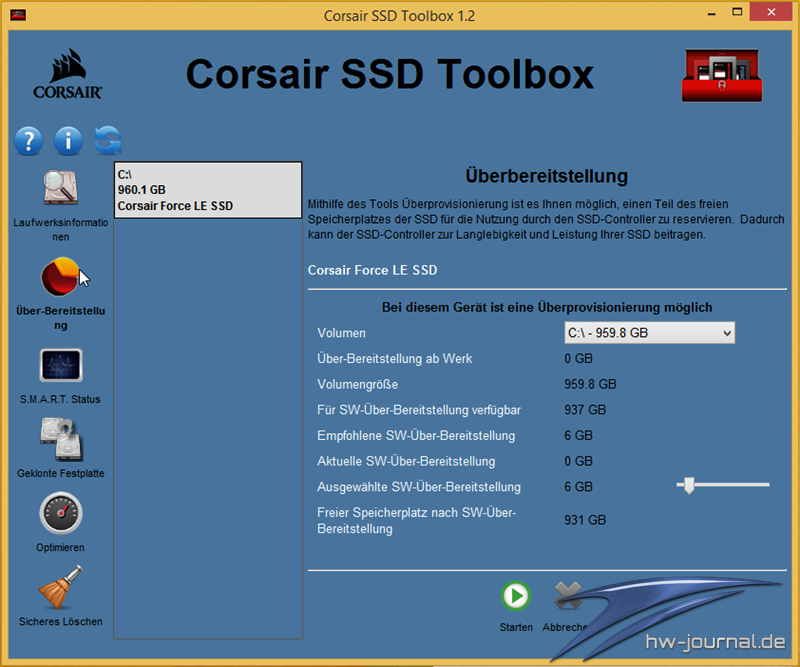
Task: Click the green Starten play icon
Action: (516, 596)
